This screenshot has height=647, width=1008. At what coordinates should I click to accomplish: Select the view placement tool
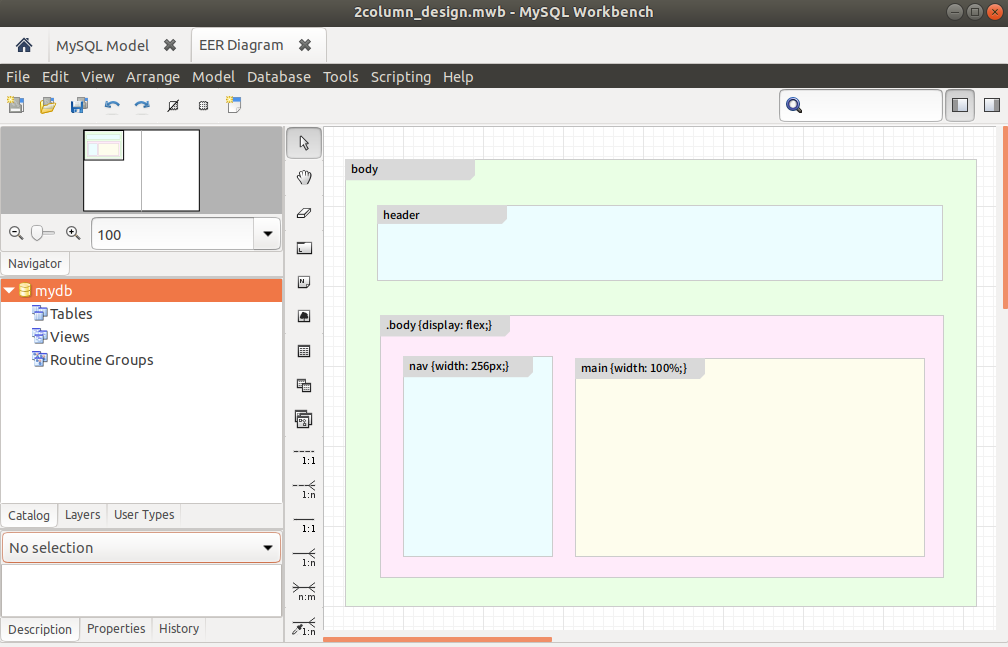304,385
